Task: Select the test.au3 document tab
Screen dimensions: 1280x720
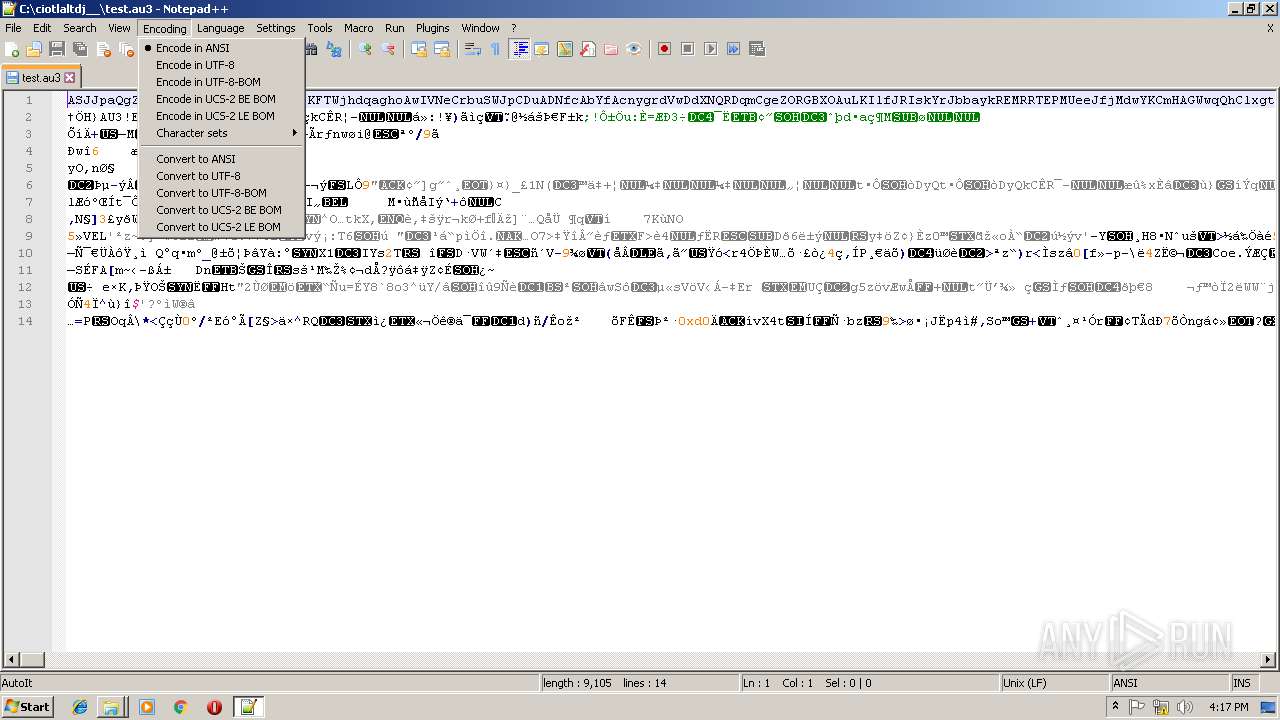Action: [41, 77]
